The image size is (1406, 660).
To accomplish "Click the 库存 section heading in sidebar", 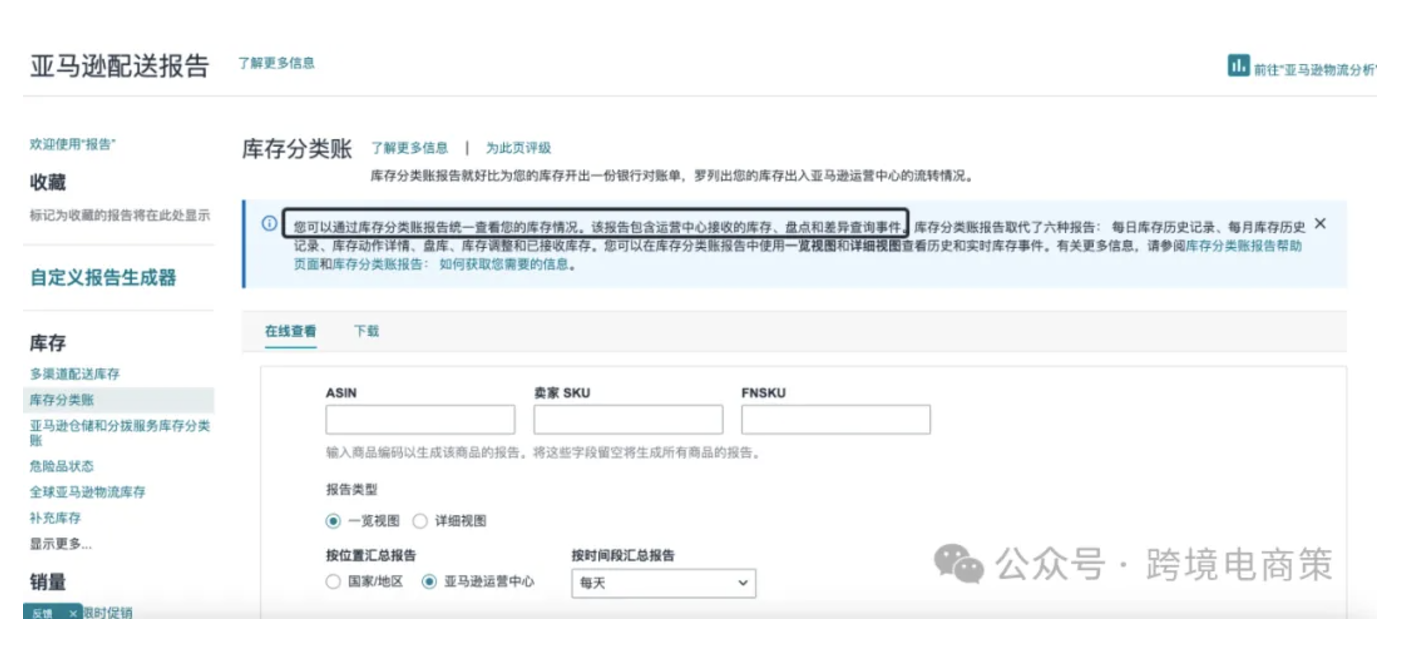I will click(48, 343).
